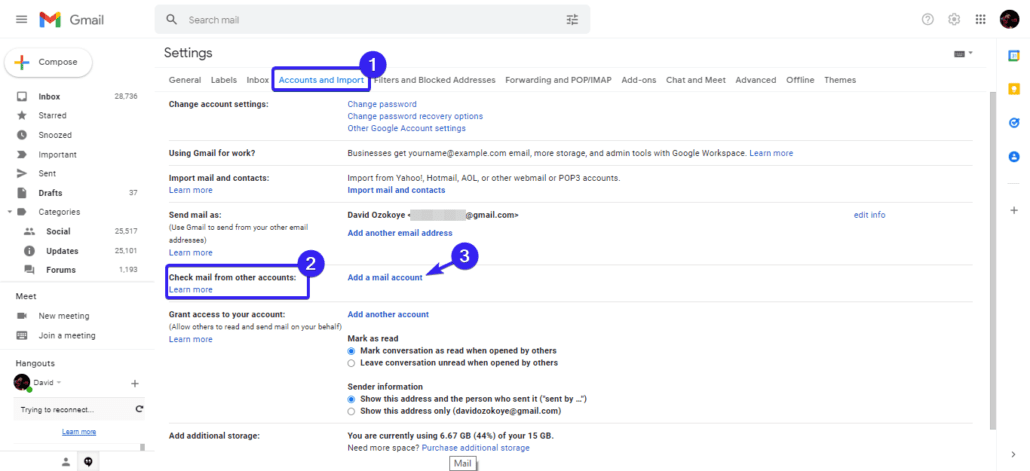Click Add another email address link

click(x=399, y=233)
